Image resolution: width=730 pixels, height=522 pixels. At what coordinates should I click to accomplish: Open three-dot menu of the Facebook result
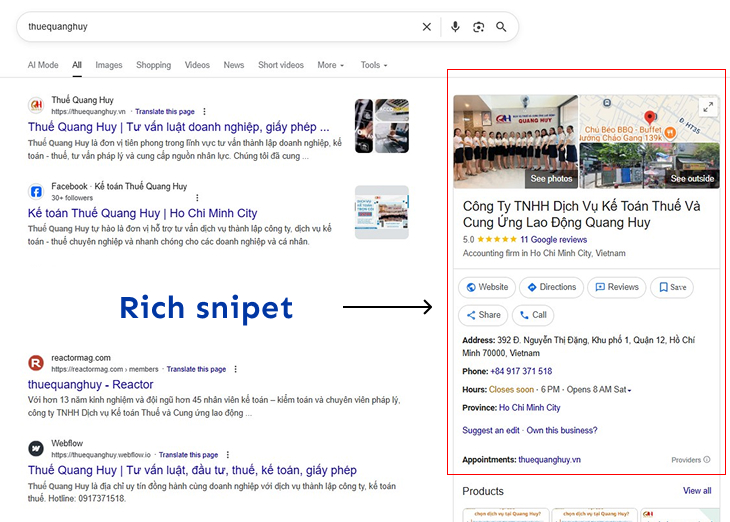click(x=197, y=198)
